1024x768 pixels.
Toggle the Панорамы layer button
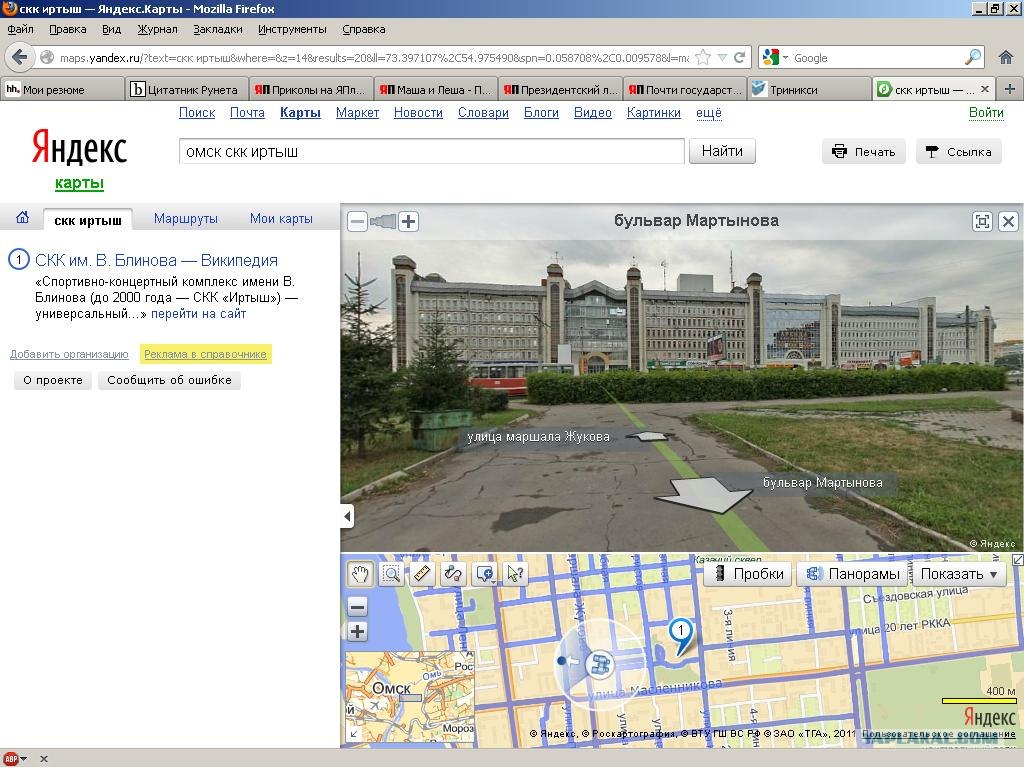coord(854,574)
